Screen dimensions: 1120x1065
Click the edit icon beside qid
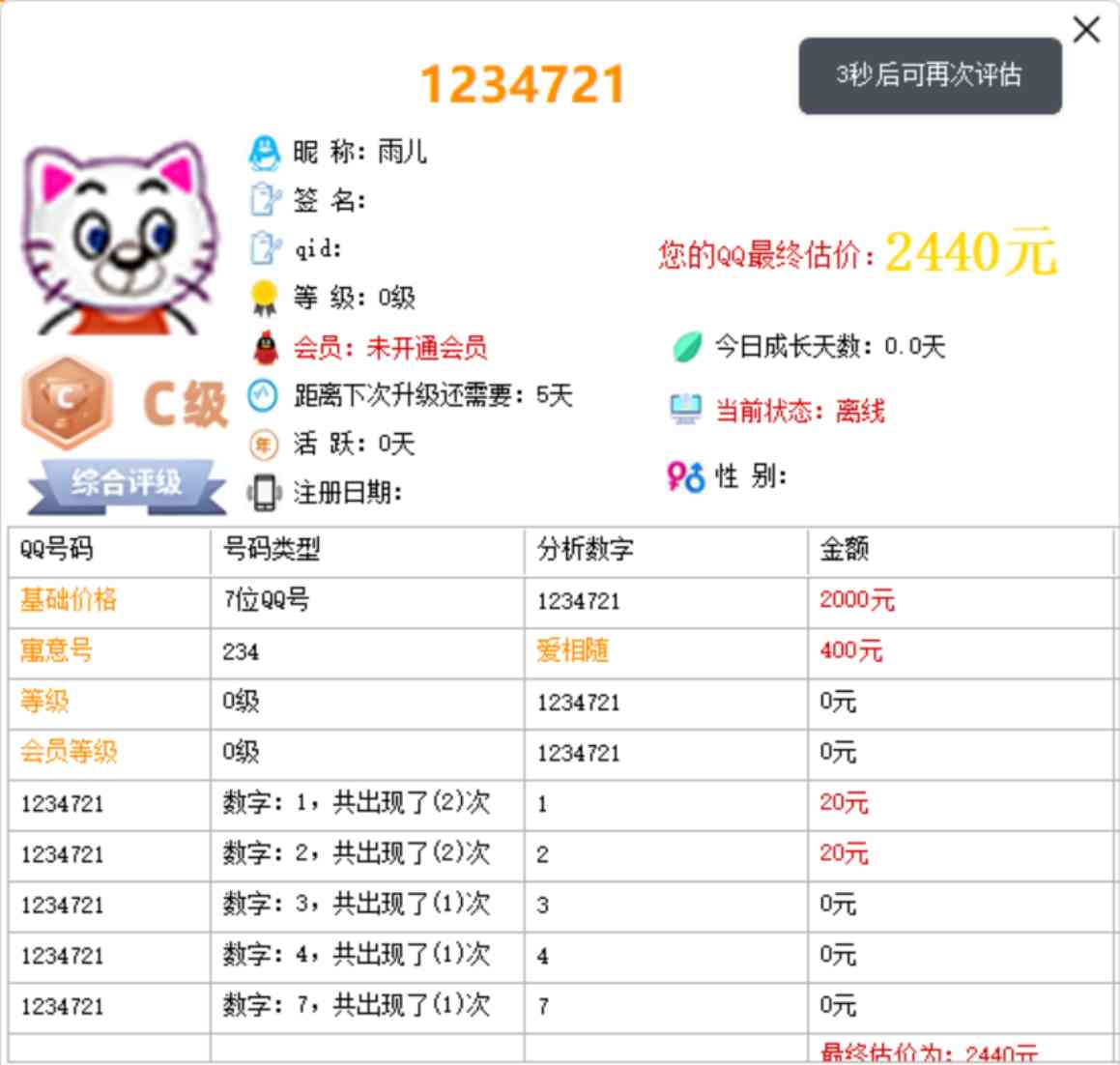pos(265,247)
